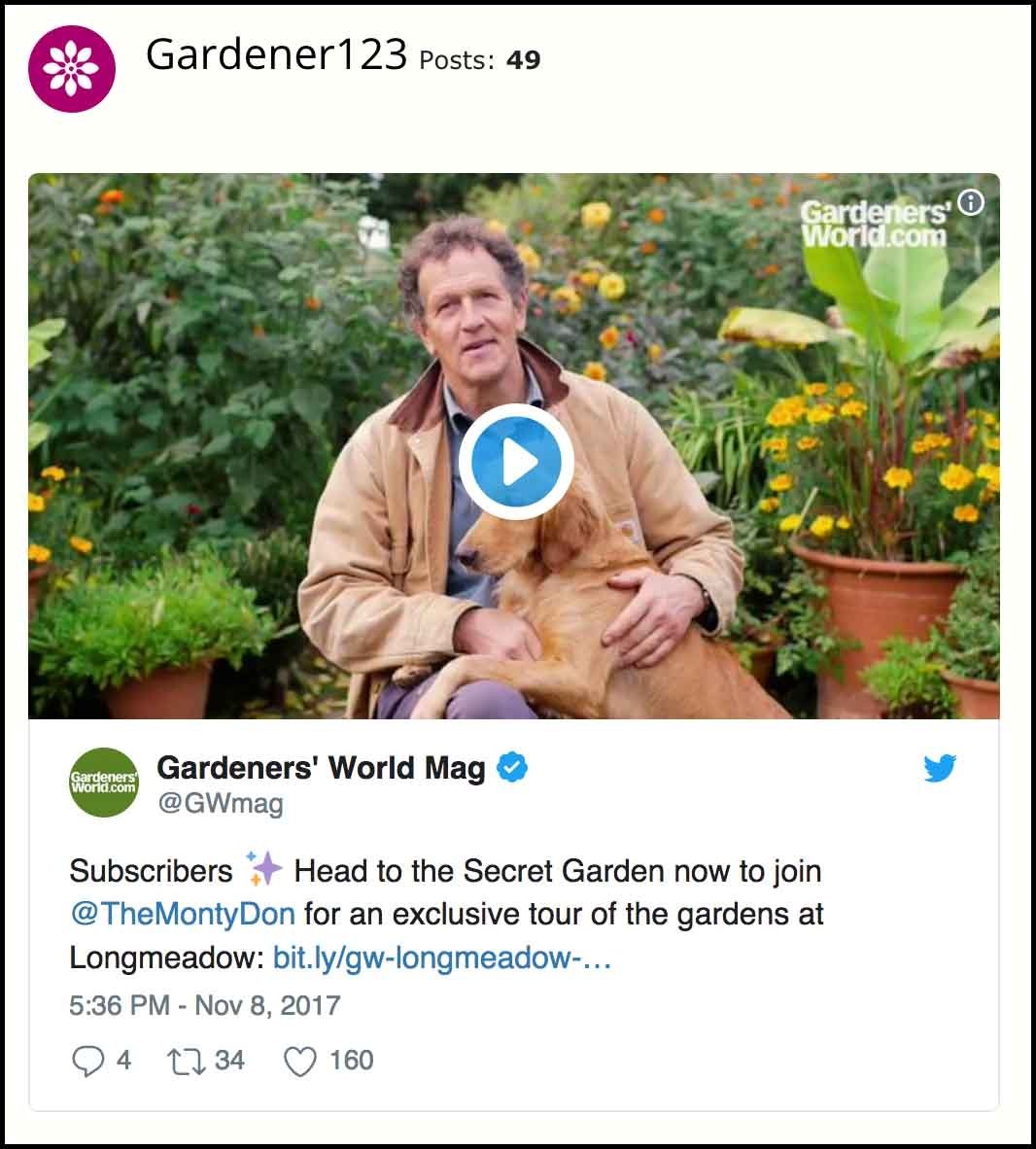Open the @TheMontyDon mention link
The height and width of the screenshot is (1149, 1036).
pos(183,914)
